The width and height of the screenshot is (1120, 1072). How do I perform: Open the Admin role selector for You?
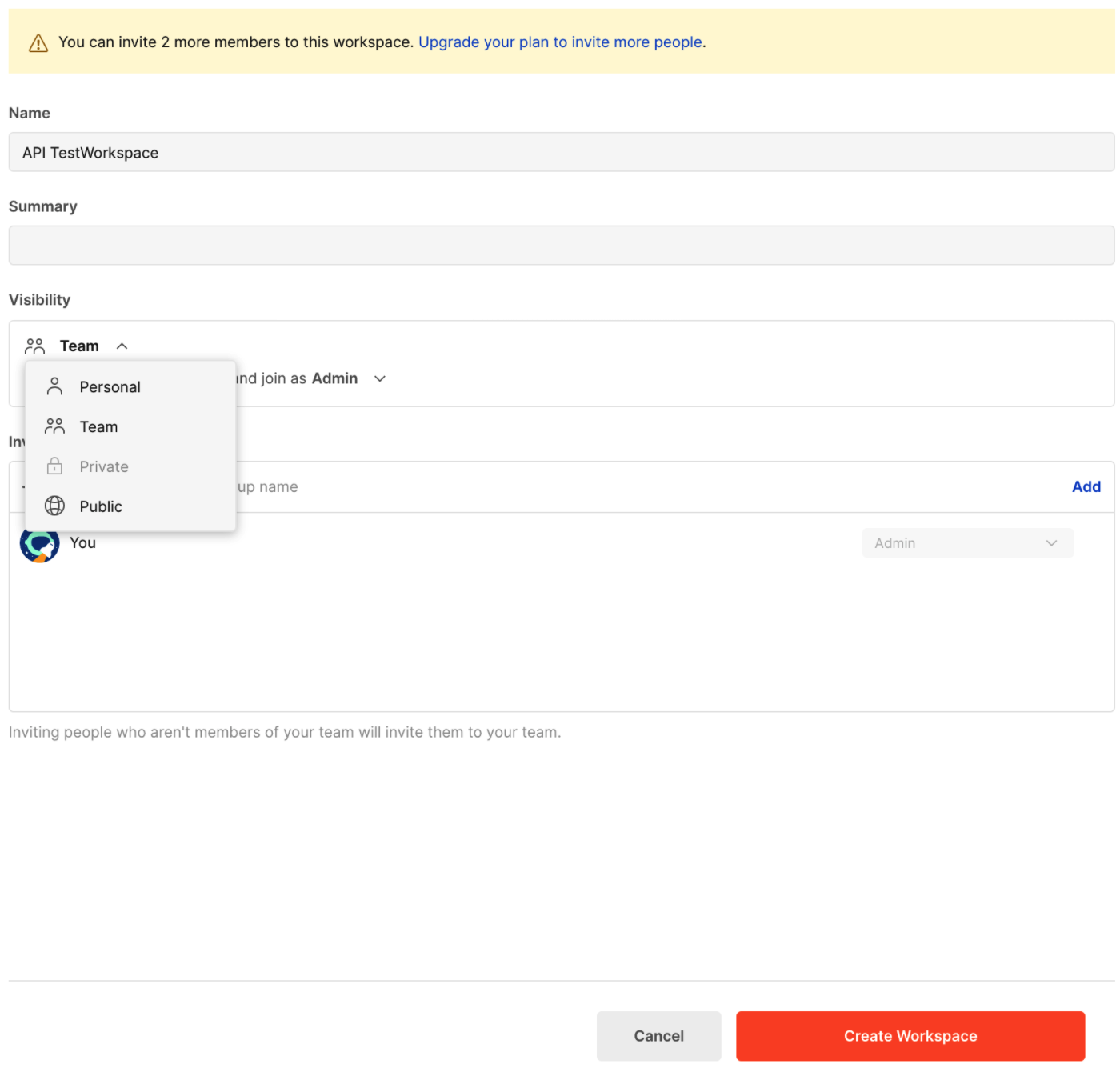point(967,543)
